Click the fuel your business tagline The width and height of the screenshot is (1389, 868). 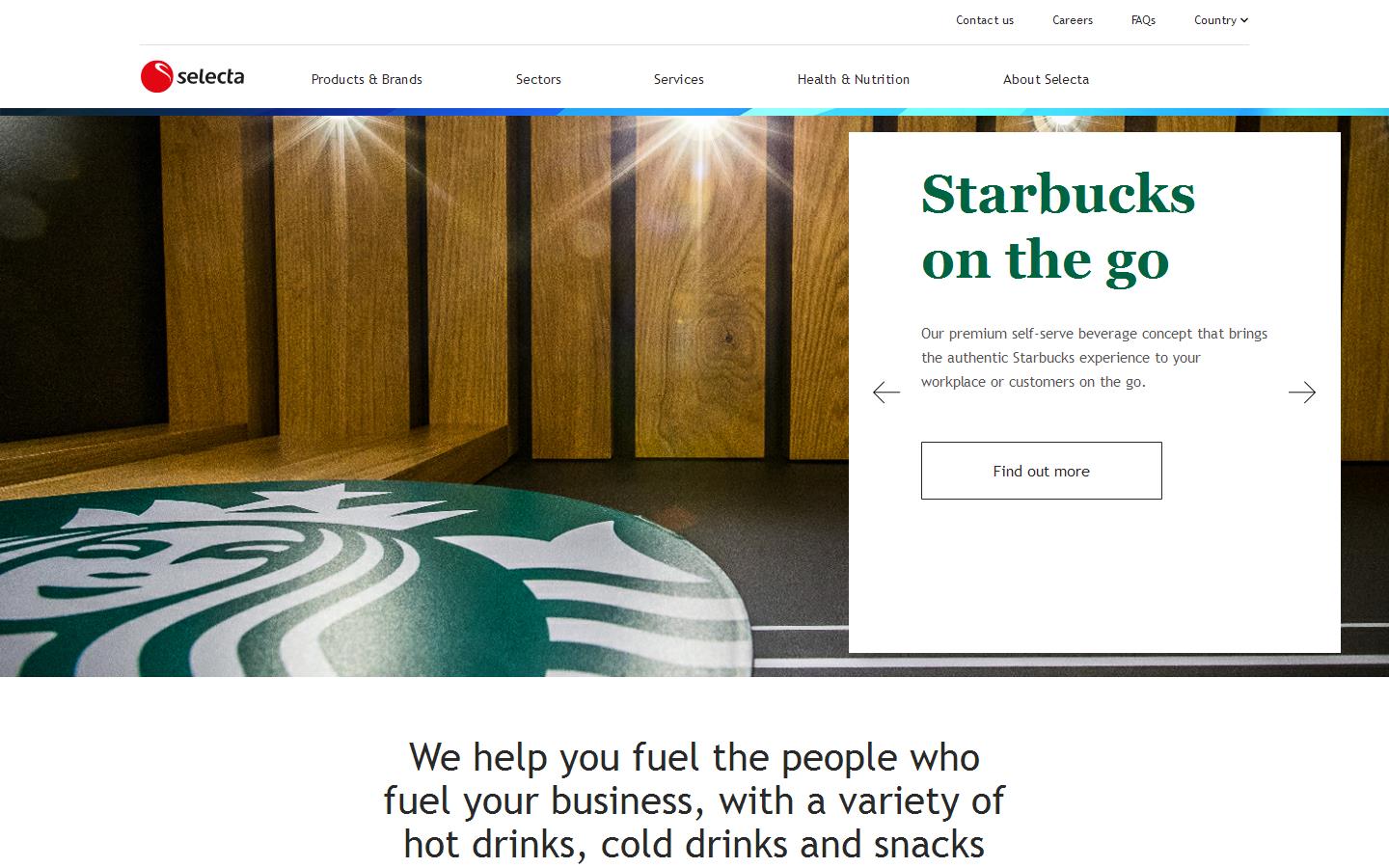pyautogui.click(x=694, y=800)
